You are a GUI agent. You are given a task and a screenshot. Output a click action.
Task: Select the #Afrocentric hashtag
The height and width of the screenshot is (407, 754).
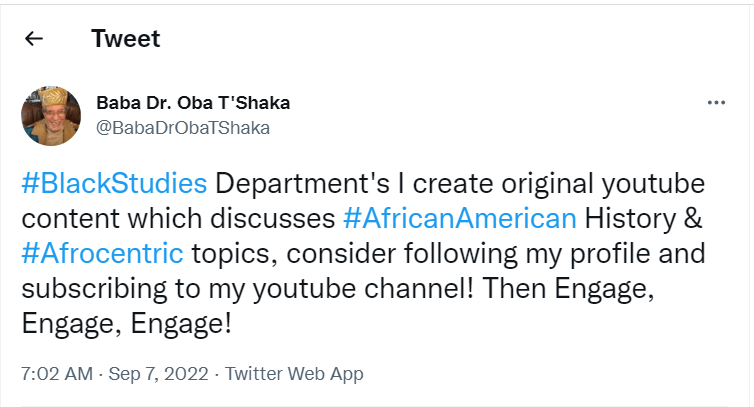(x=102, y=252)
